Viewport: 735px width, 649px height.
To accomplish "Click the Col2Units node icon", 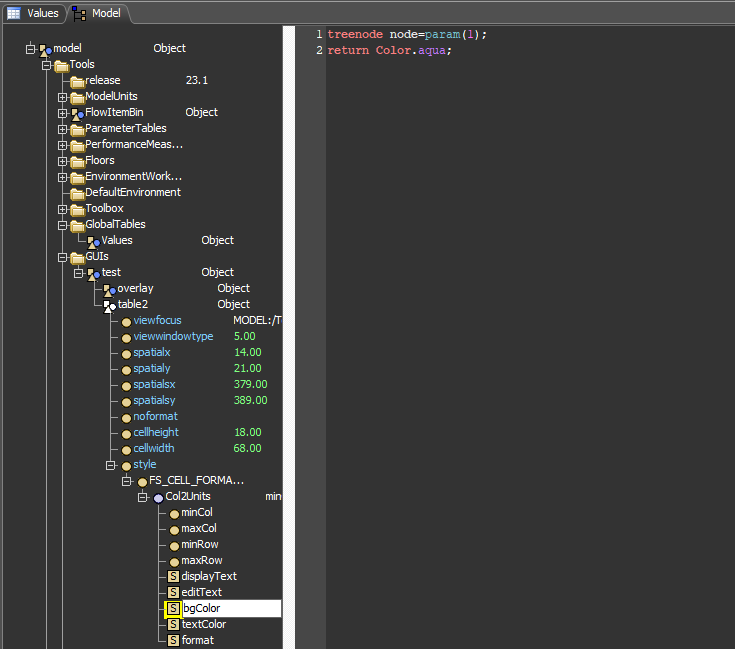I will coord(158,497).
